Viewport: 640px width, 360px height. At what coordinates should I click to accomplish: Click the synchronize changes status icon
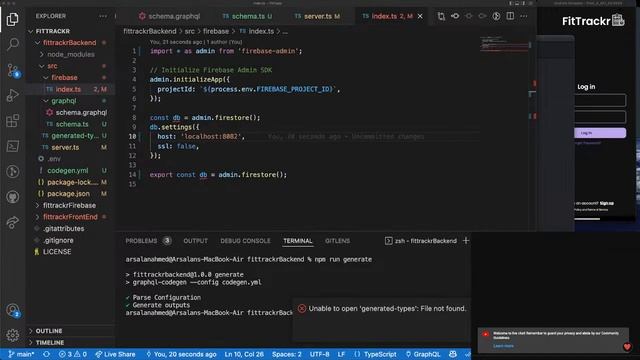[47, 354]
